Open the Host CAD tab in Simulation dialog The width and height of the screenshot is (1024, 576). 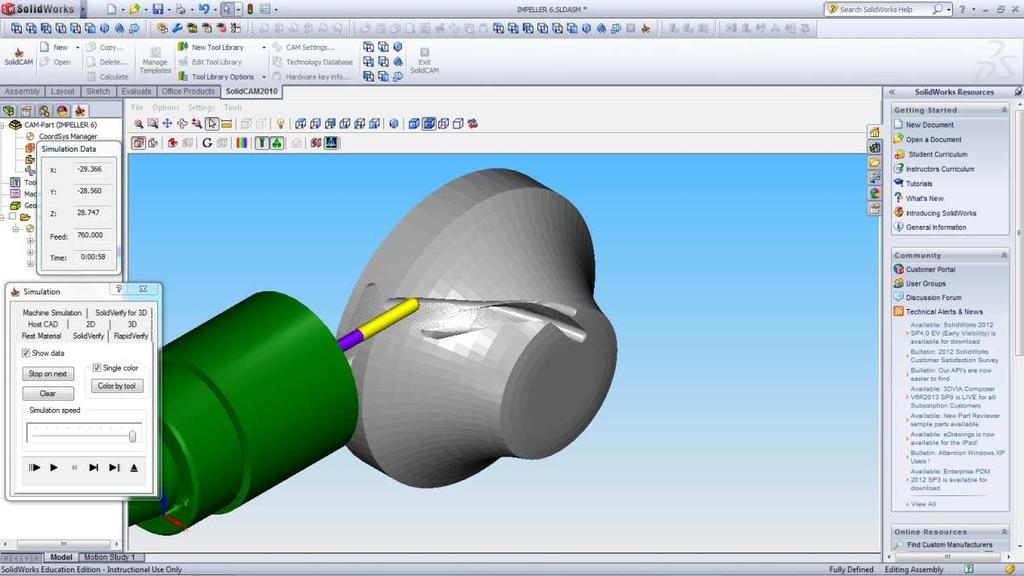point(43,324)
